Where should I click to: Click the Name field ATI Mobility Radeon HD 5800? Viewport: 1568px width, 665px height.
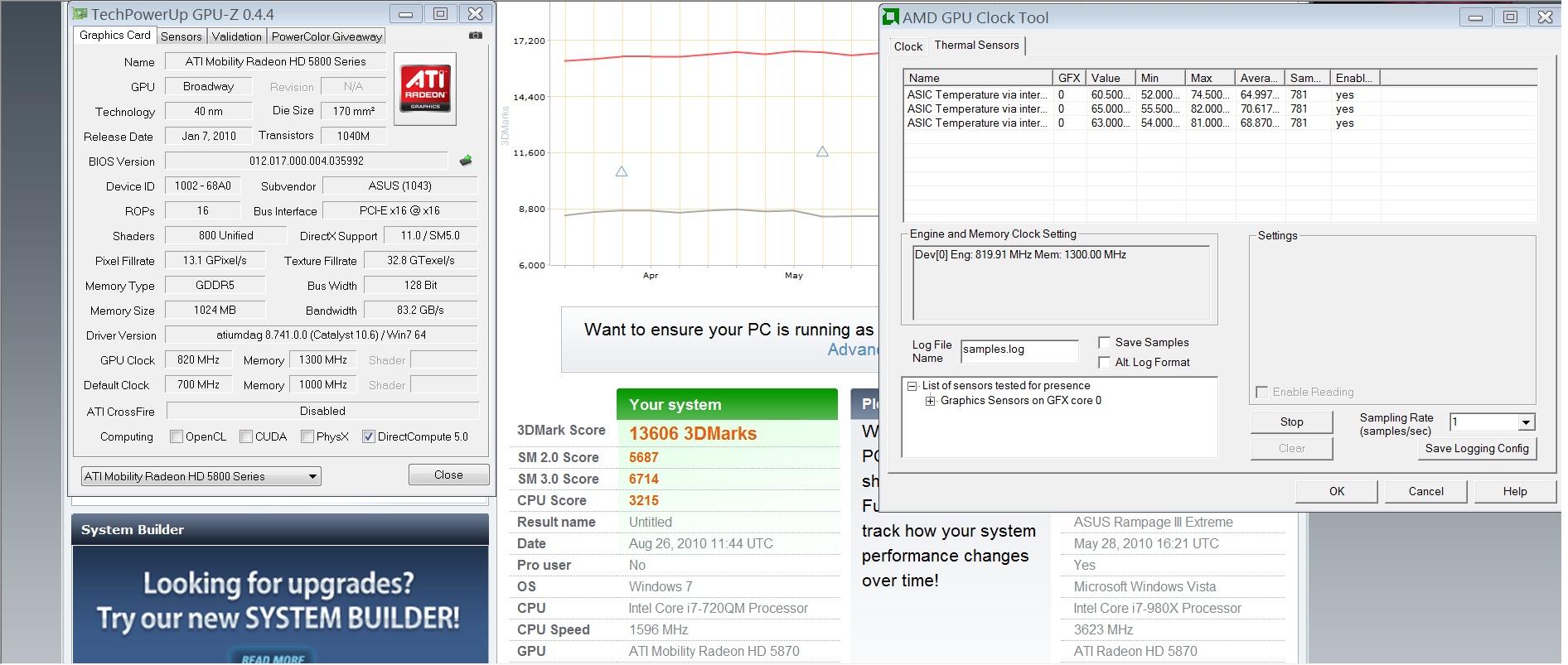pyautogui.click(x=276, y=61)
